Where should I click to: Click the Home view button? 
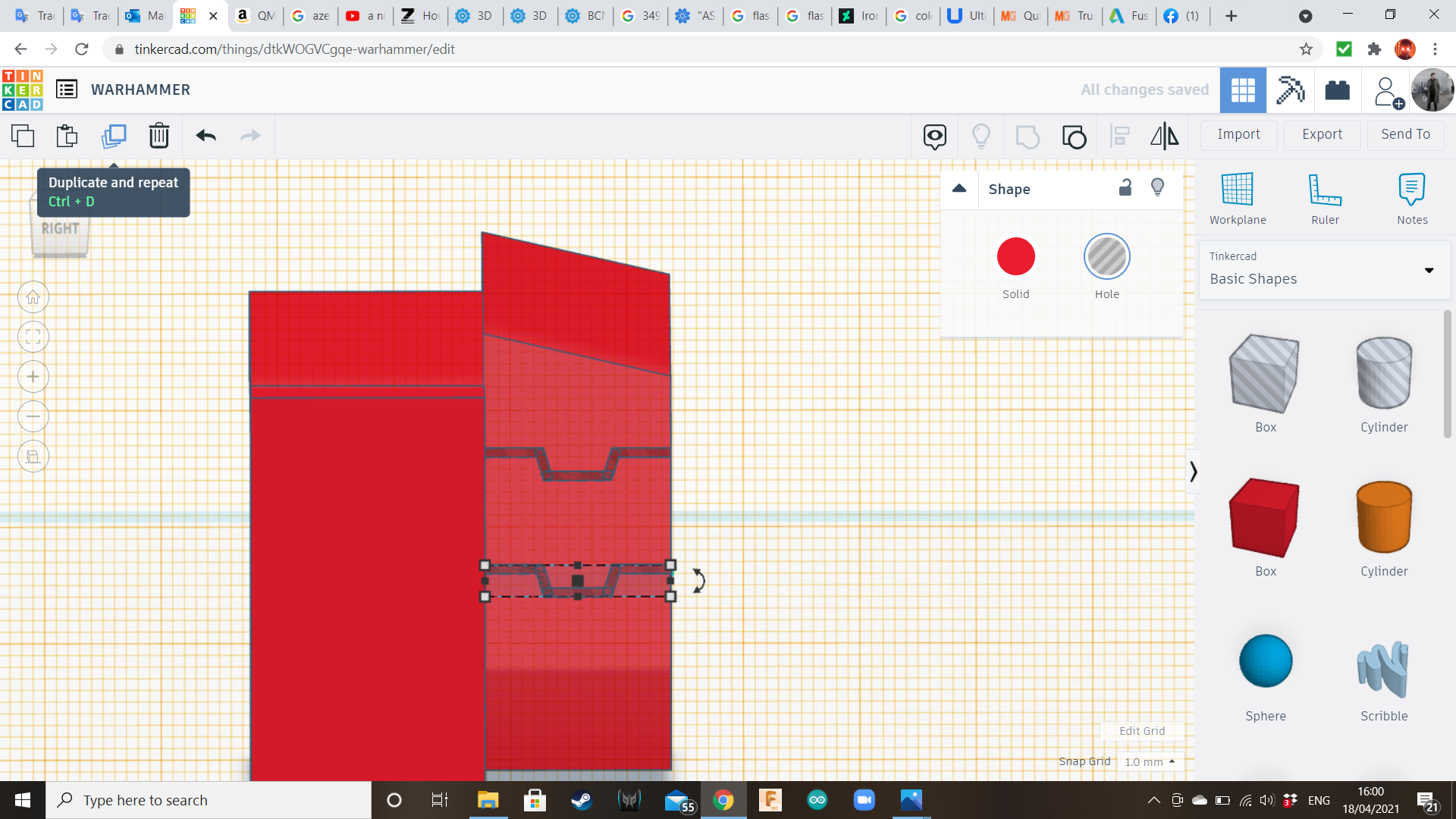point(33,297)
